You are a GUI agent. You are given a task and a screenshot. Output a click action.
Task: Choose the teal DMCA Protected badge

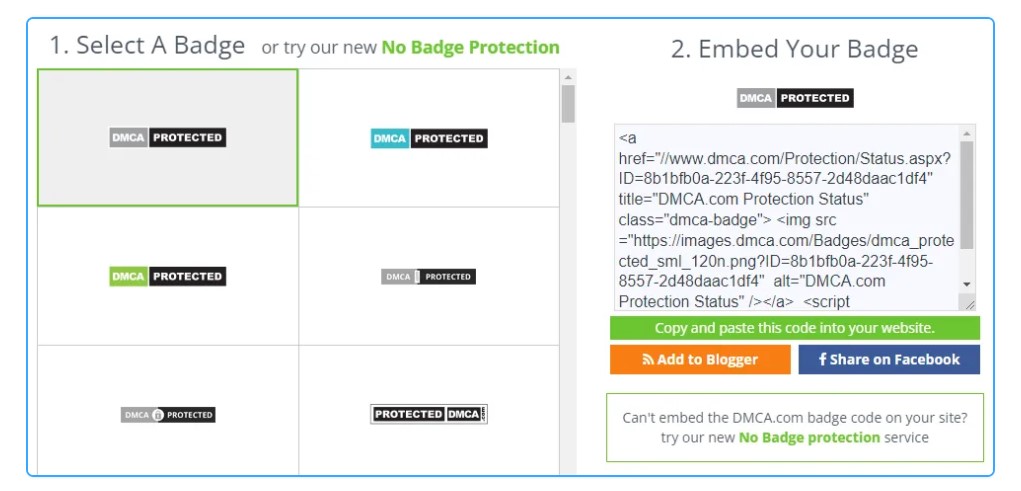[429, 138]
